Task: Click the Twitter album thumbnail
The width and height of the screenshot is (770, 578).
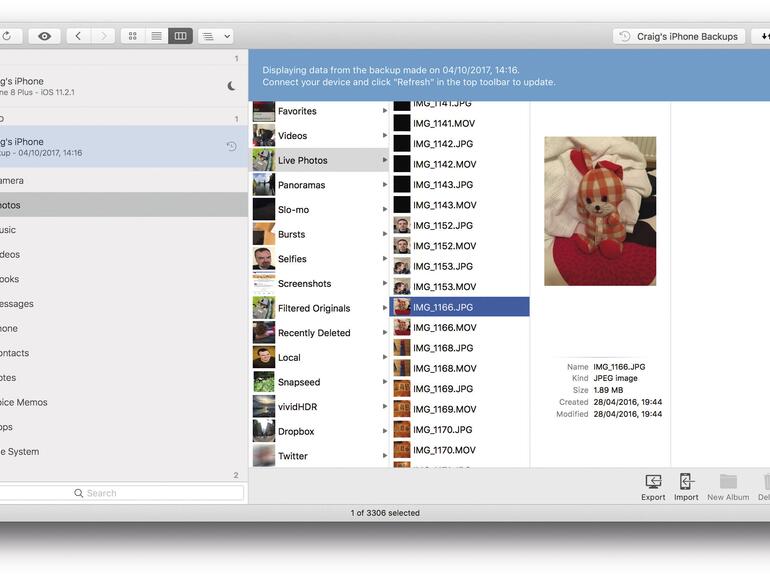Action: pyautogui.click(x=264, y=456)
